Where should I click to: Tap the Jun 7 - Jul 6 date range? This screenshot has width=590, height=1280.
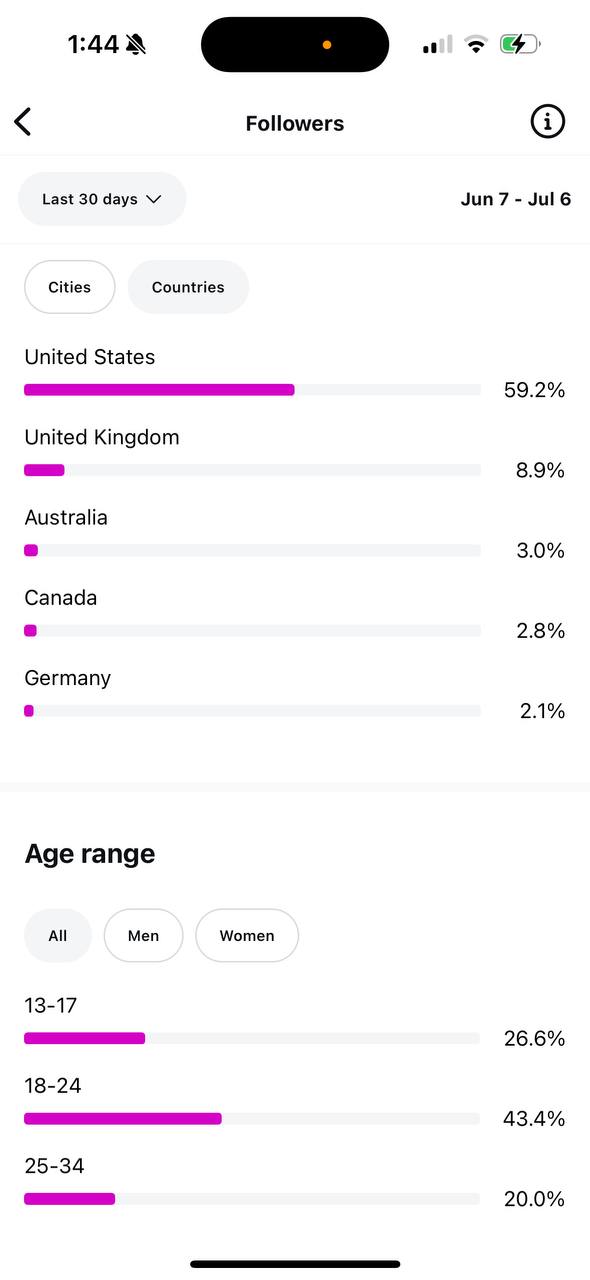516,199
